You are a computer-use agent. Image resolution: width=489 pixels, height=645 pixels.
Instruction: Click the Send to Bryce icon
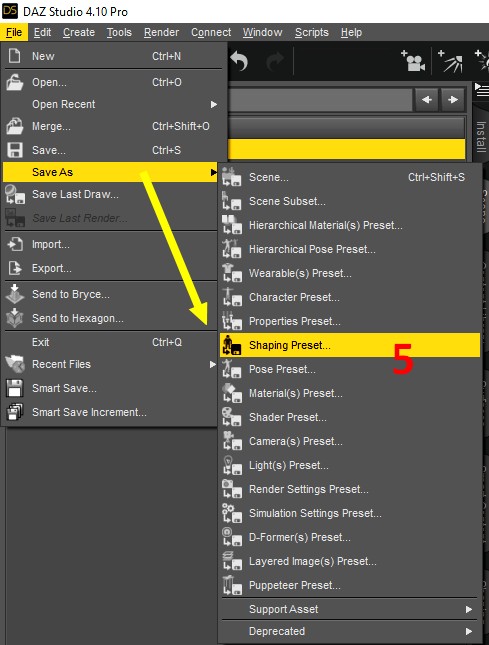pyautogui.click(x=15, y=294)
